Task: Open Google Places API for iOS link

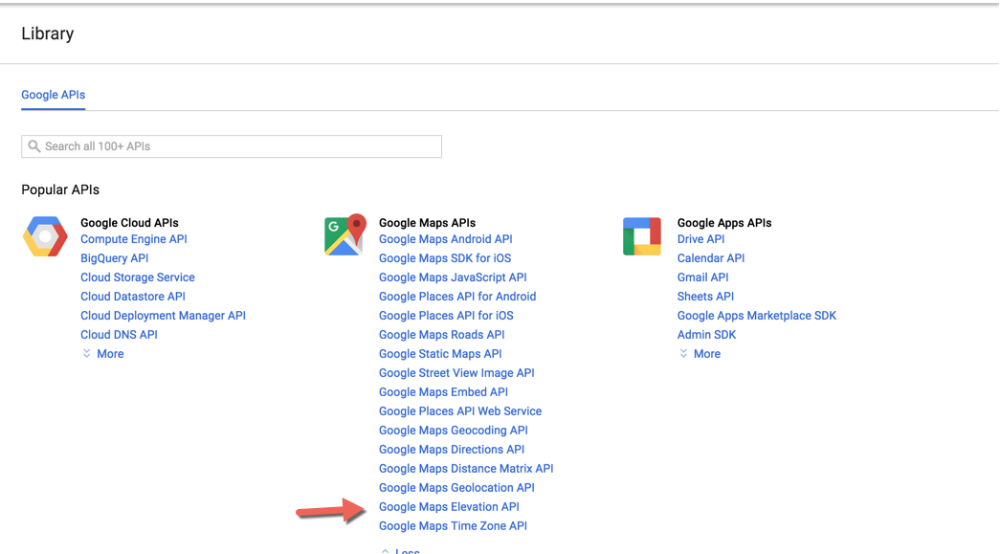Action: point(446,316)
